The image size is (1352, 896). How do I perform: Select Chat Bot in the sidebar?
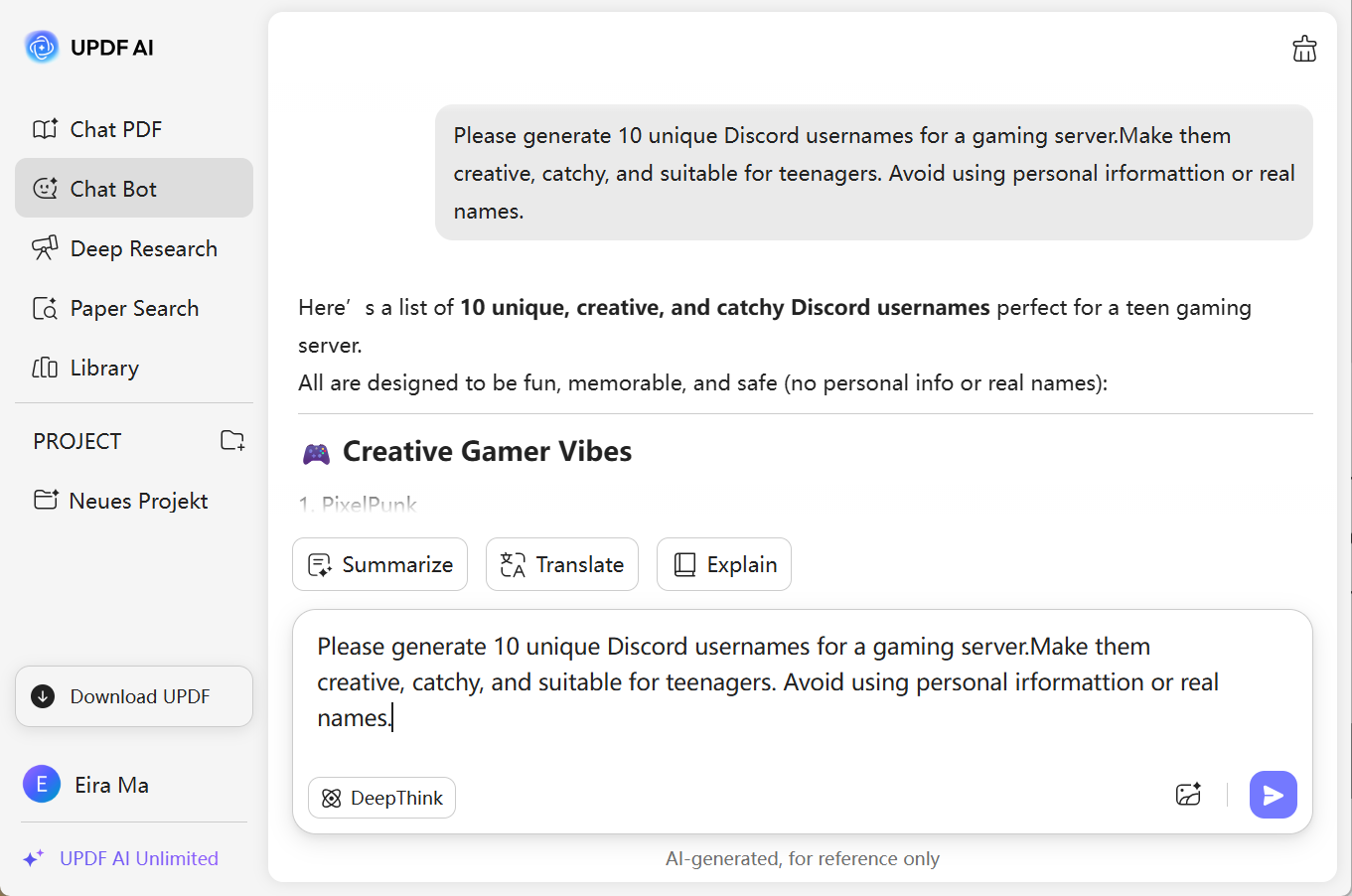(x=114, y=189)
